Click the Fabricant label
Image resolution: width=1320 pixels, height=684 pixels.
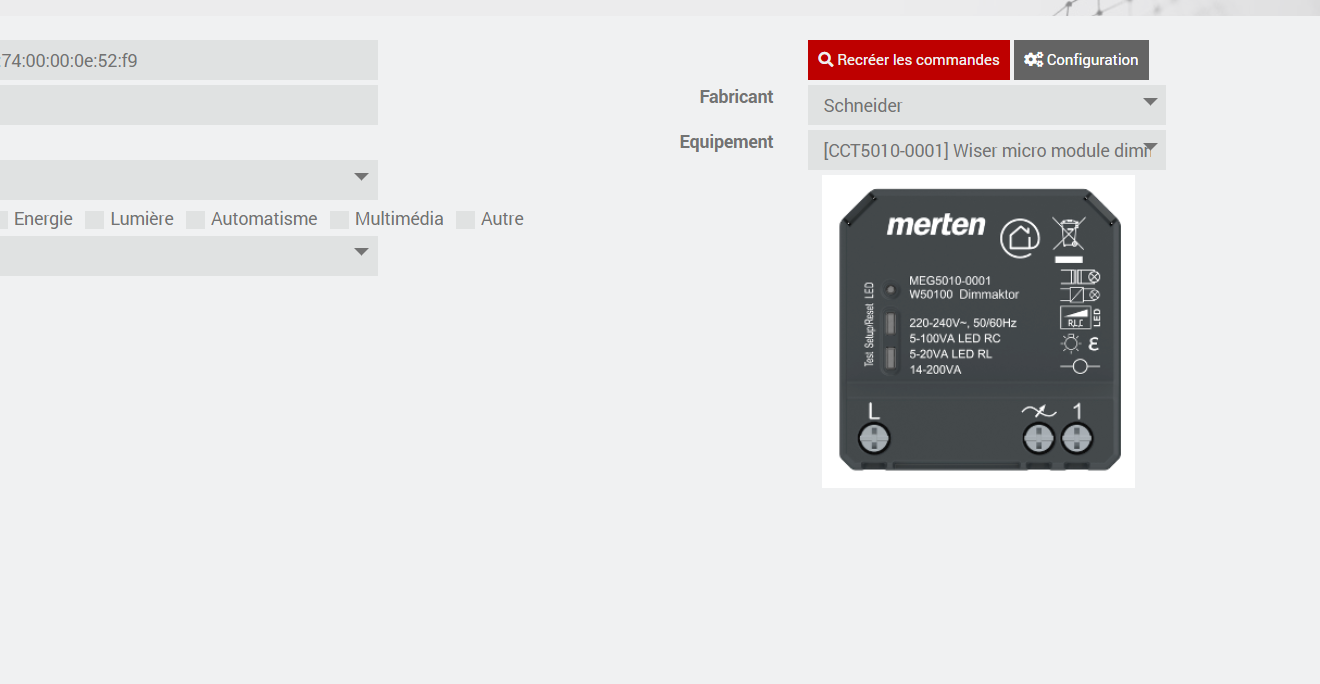click(x=736, y=97)
